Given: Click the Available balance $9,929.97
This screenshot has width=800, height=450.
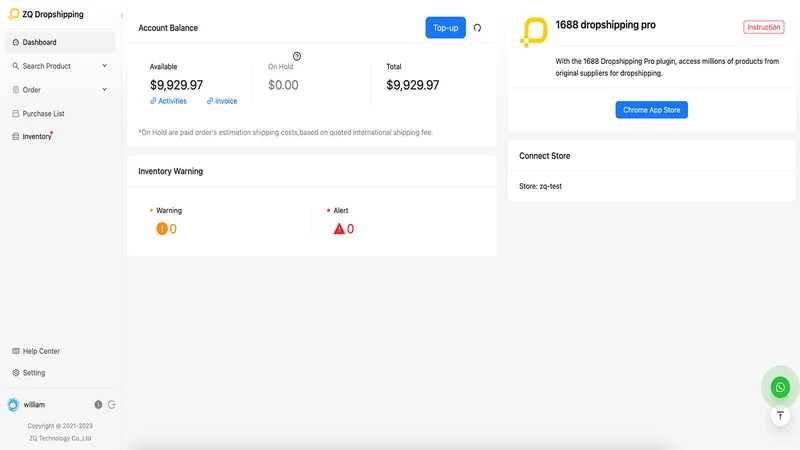Looking at the screenshot, I should point(177,85).
